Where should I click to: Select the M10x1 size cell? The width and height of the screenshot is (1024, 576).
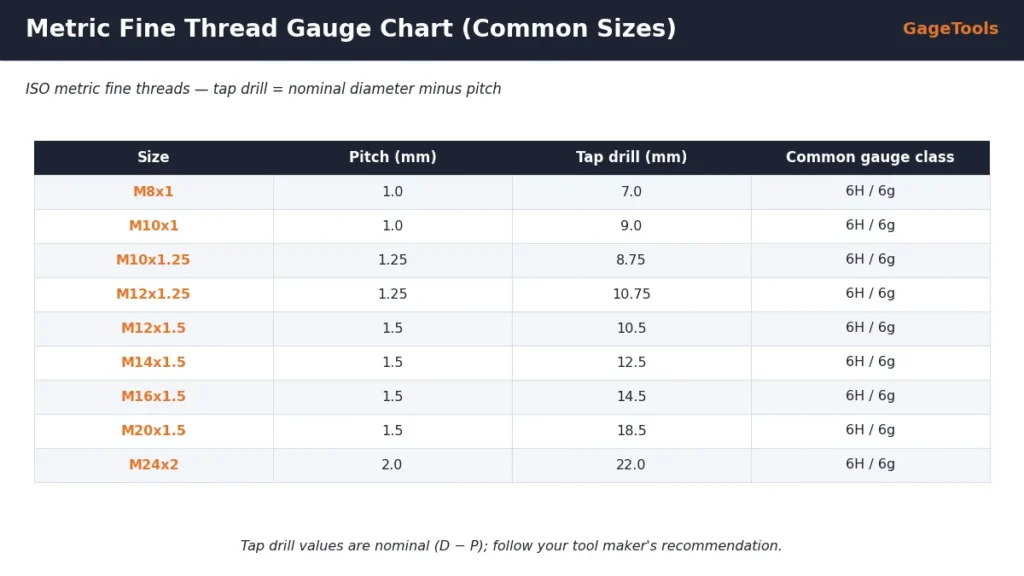coord(153,226)
